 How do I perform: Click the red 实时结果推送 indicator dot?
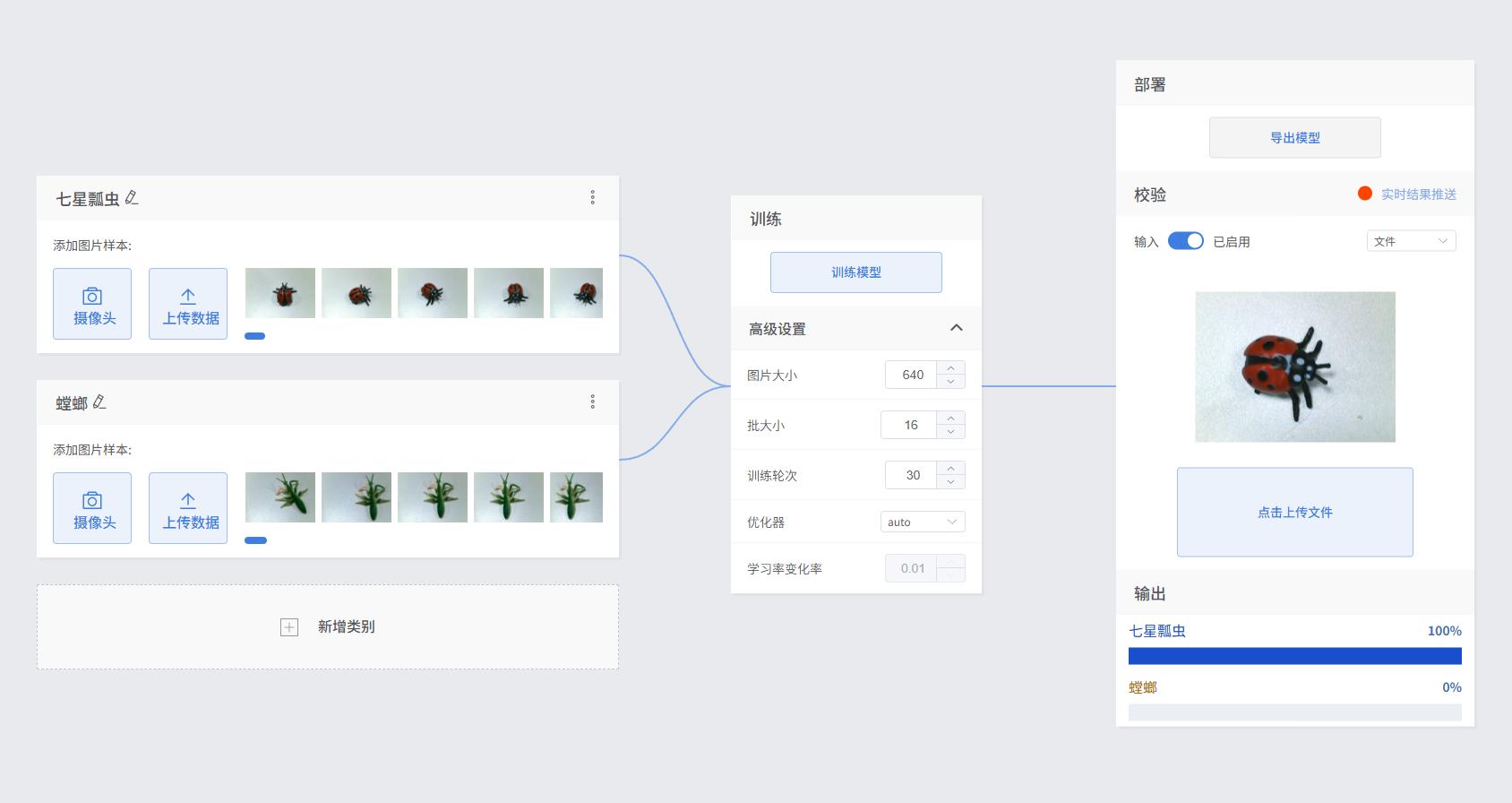point(1365,194)
